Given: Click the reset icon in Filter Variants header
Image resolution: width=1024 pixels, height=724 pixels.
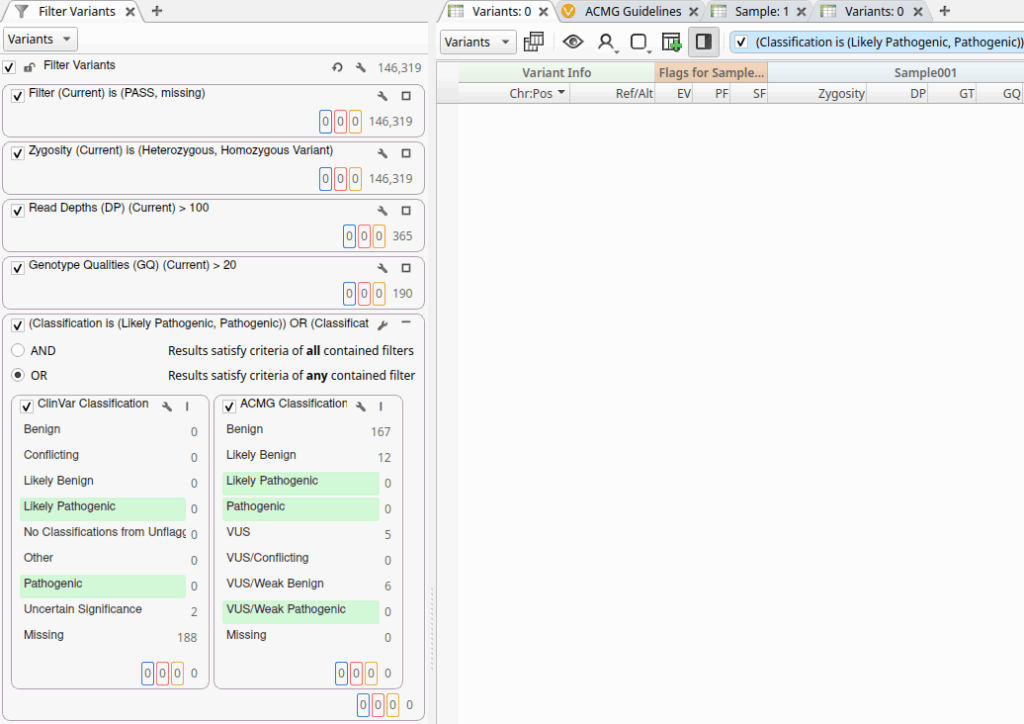Looking at the screenshot, I should pos(338,68).
